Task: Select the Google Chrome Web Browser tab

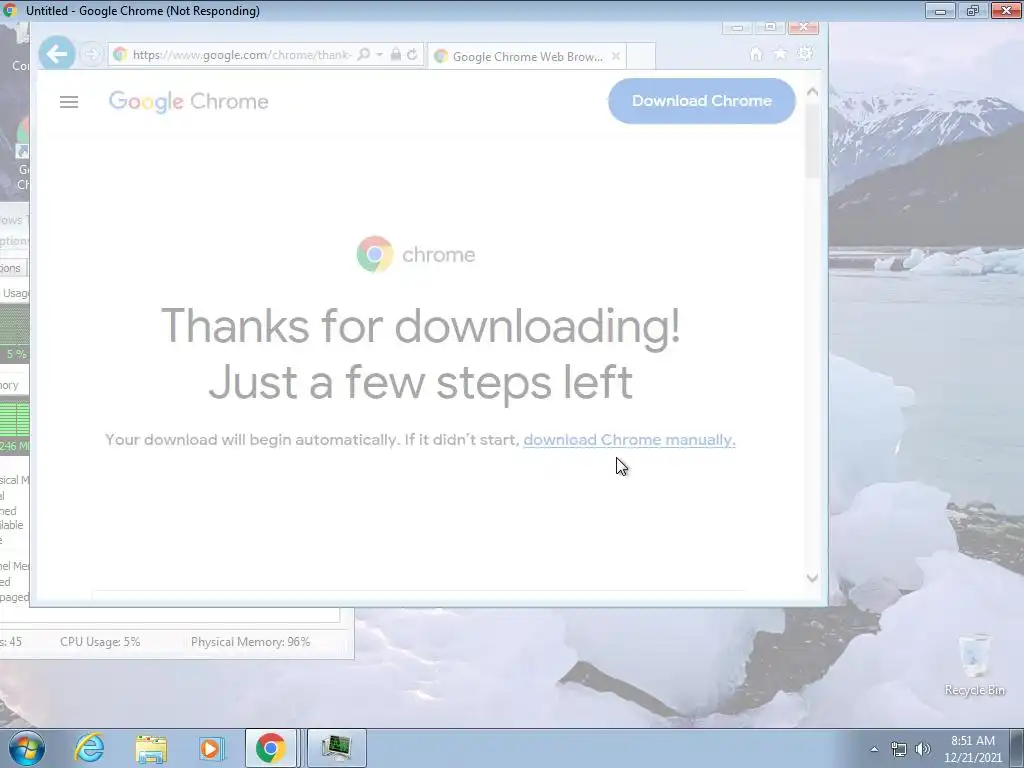Action: point(526,56)
